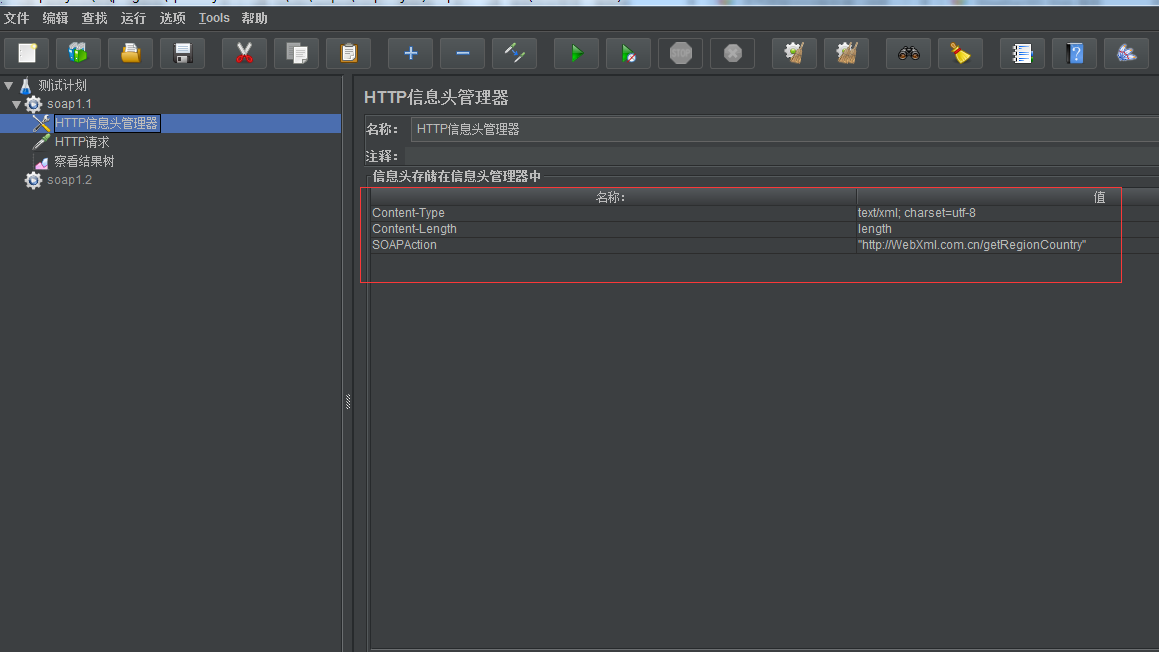Open the Search binoculars icon
Image resolution: width=1159 pixels, height=652 pixels.
coord(908,53)
